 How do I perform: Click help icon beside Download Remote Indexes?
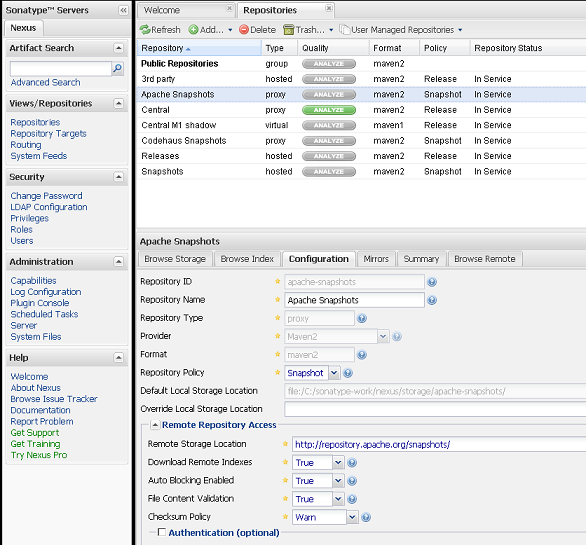352,463
